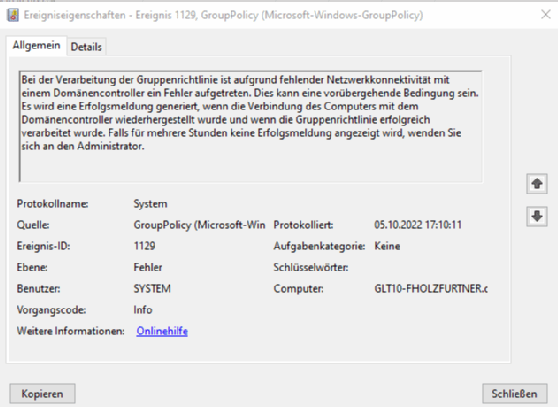Open the Onlinehilfe link
This screenshot has height=407, width=558.
[162, 331]
